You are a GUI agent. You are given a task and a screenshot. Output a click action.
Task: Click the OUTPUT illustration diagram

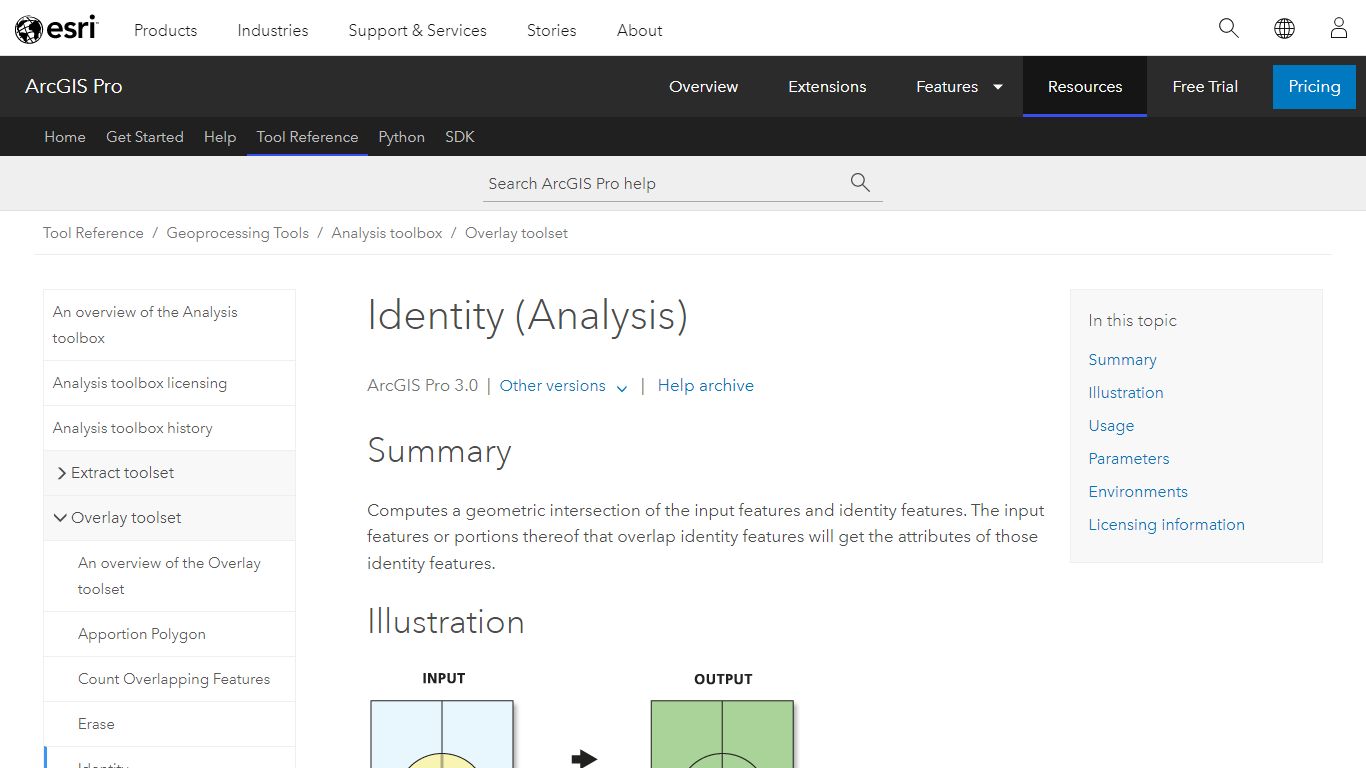722,733
